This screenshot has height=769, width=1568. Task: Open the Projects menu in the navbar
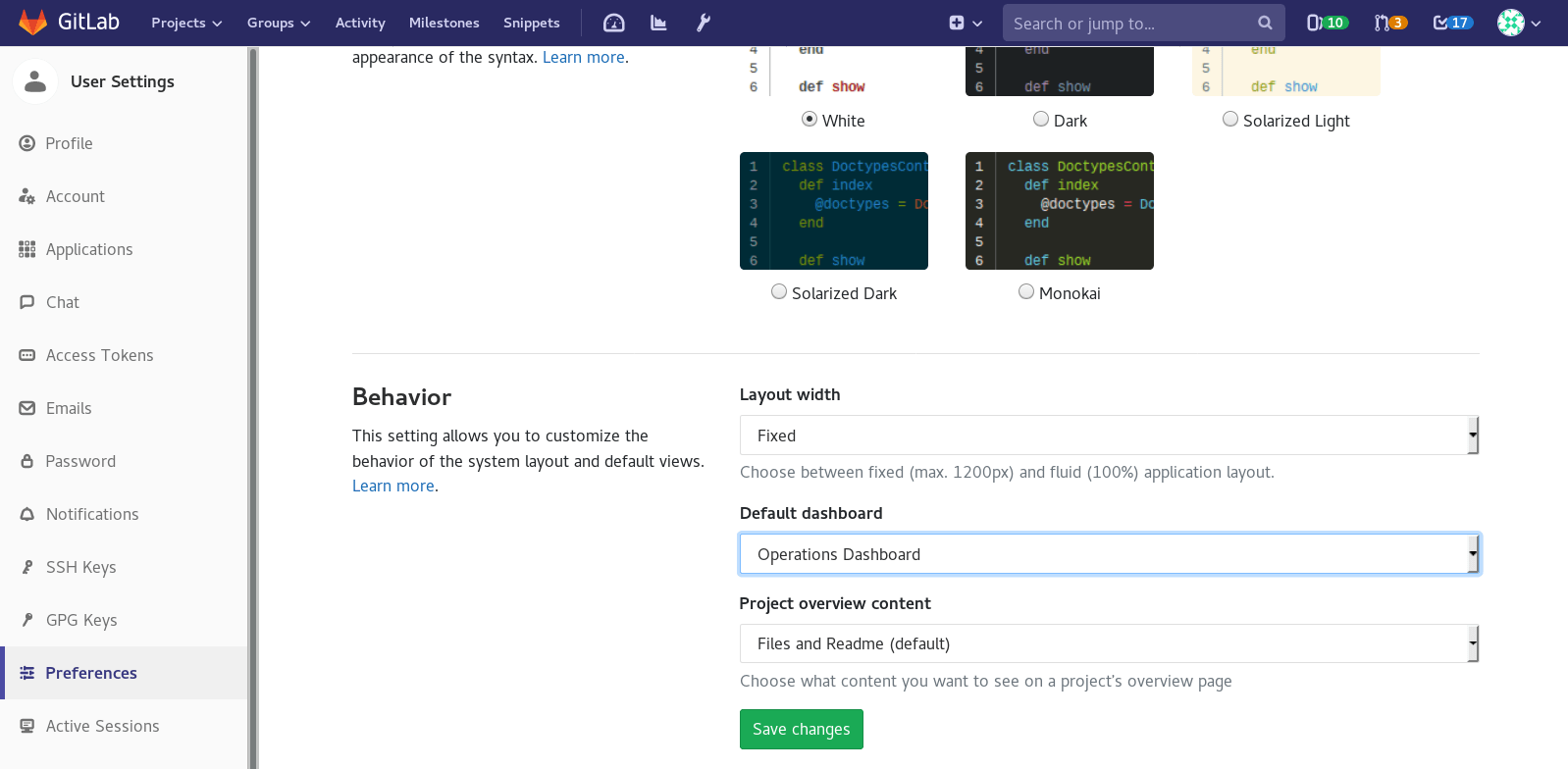pyautogui.click(x=186, y=23)
